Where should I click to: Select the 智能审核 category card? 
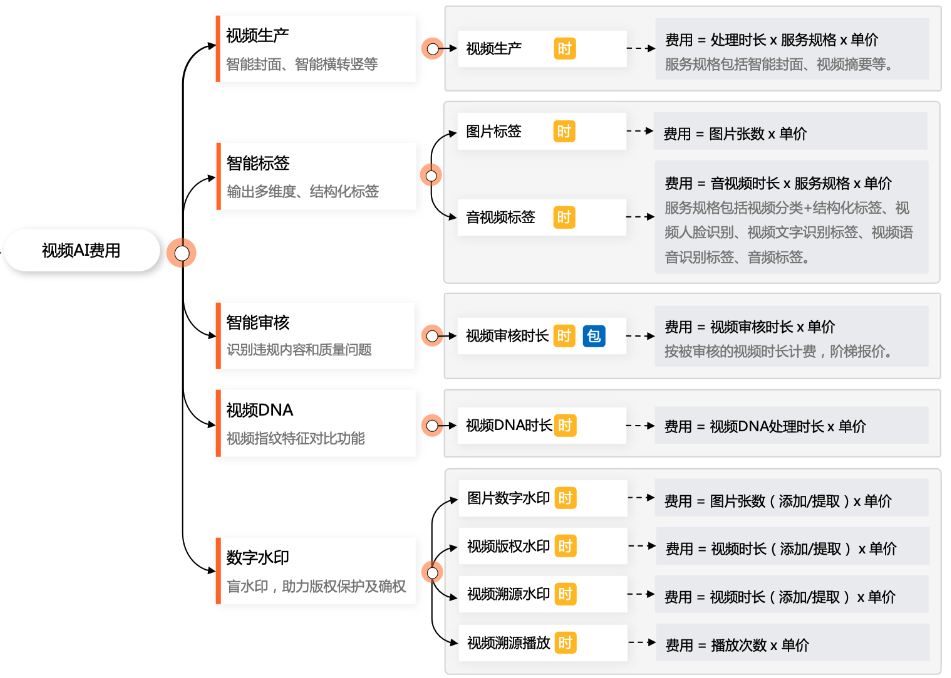[x=315, y=336]
